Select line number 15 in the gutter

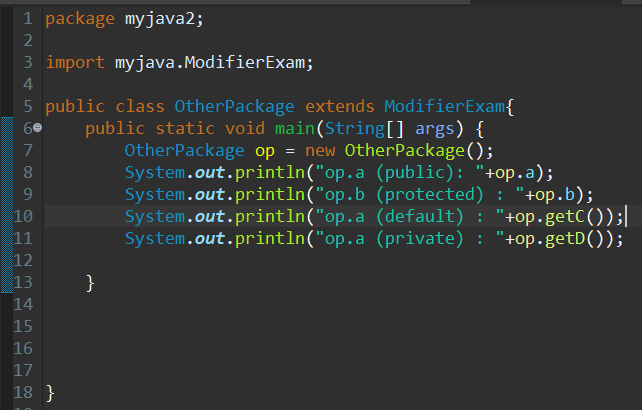pos(23,326)
